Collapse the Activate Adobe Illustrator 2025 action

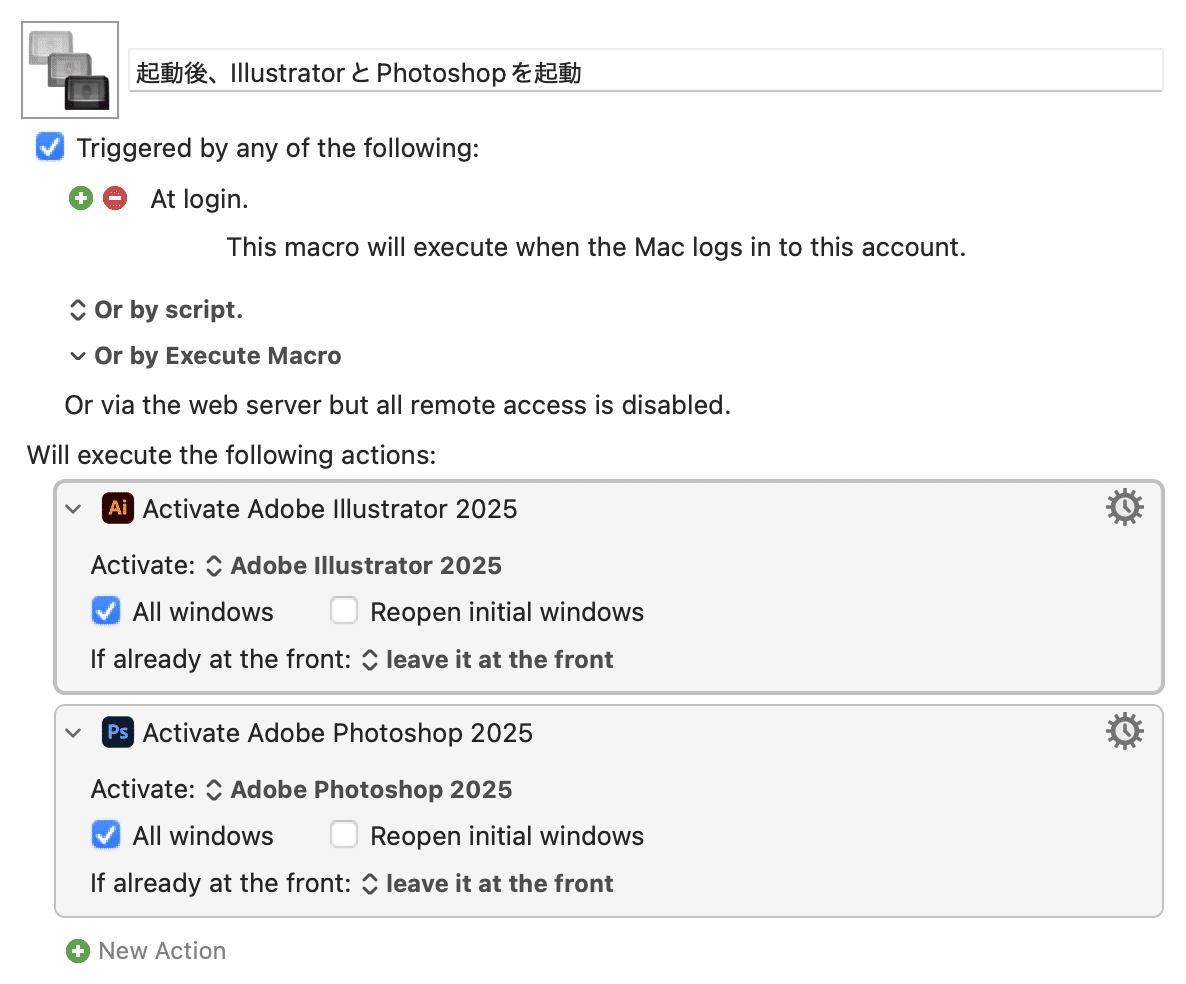tap(72, 508)
